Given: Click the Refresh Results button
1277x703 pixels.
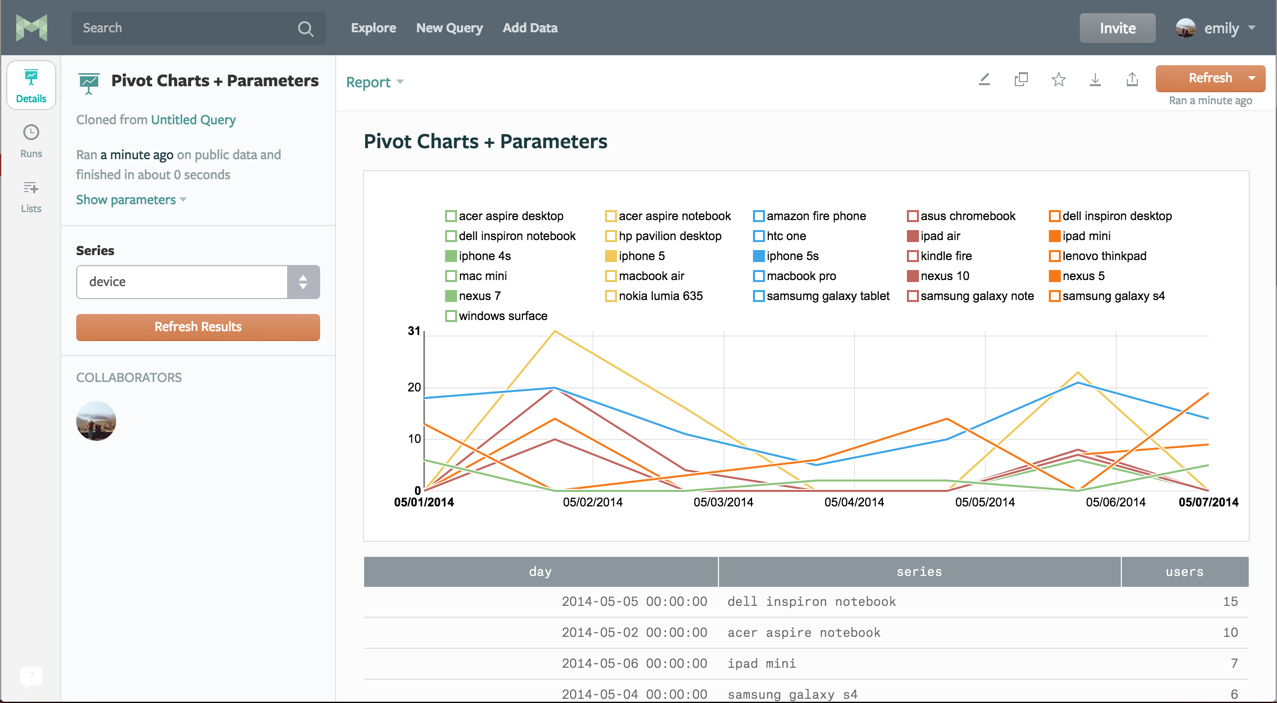Looking at the screenshot, I should point(198,327).
